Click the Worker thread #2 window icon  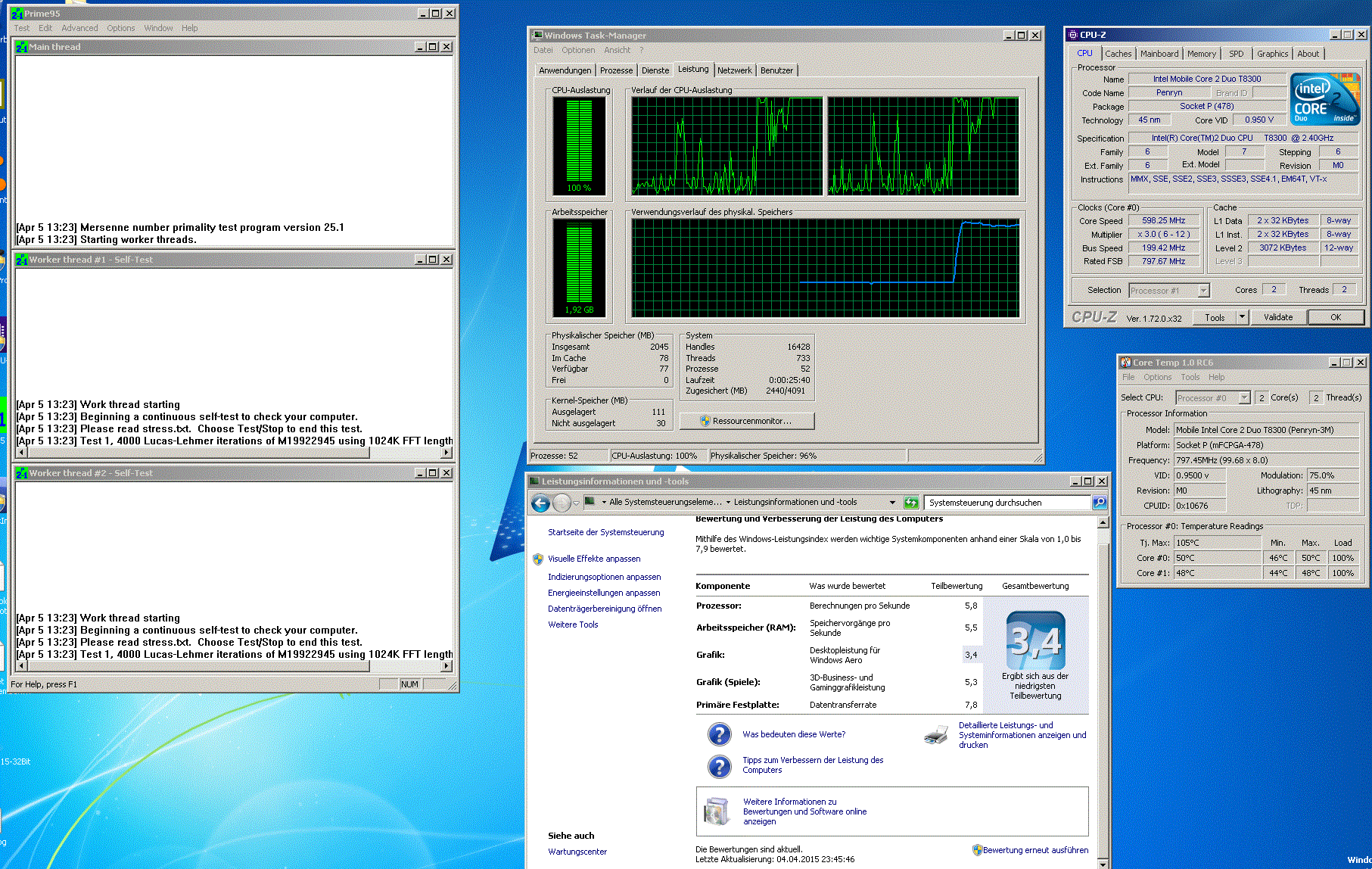22,473
